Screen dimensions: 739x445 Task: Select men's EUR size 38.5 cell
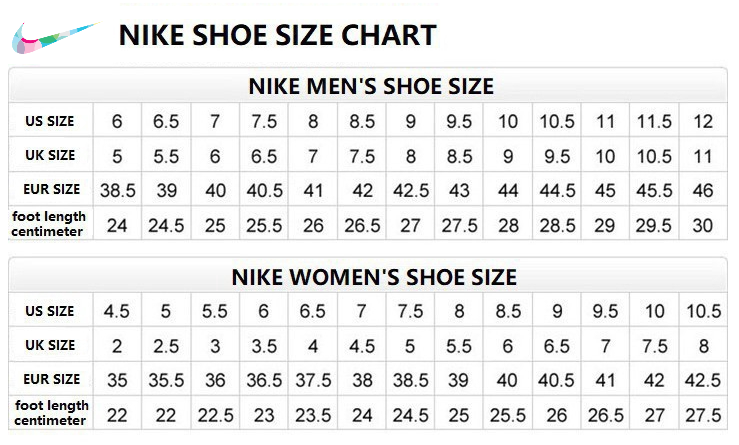pyautogui.click(x=117, y=190)
